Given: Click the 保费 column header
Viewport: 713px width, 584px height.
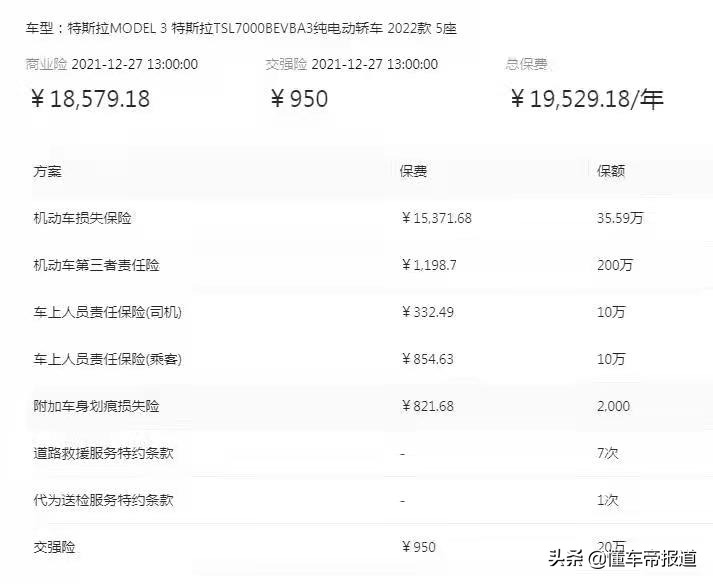Looking at the screenshot, I should click(x=413, y=171).
